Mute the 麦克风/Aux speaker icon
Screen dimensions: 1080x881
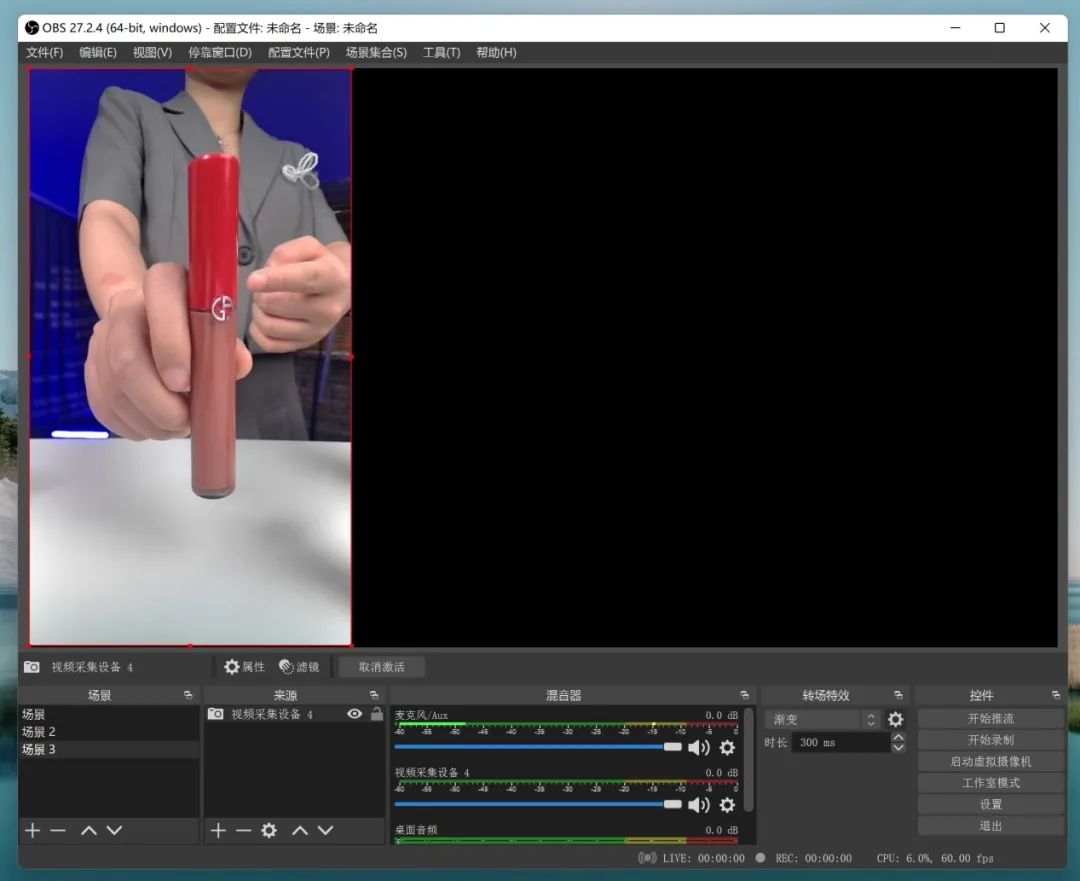(698, 747)
